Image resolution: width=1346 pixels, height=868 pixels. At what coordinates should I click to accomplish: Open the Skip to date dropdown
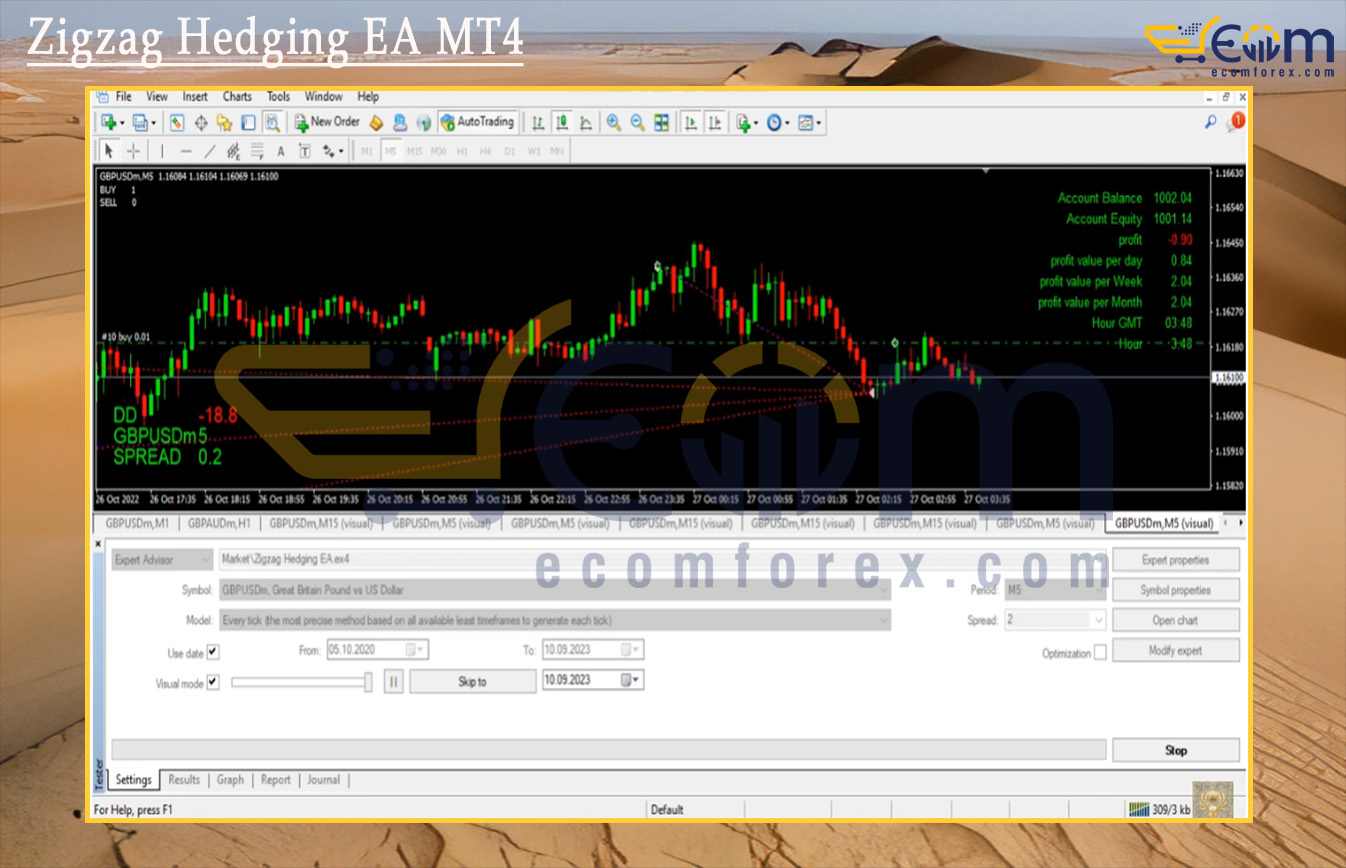(x=632, y=680)
